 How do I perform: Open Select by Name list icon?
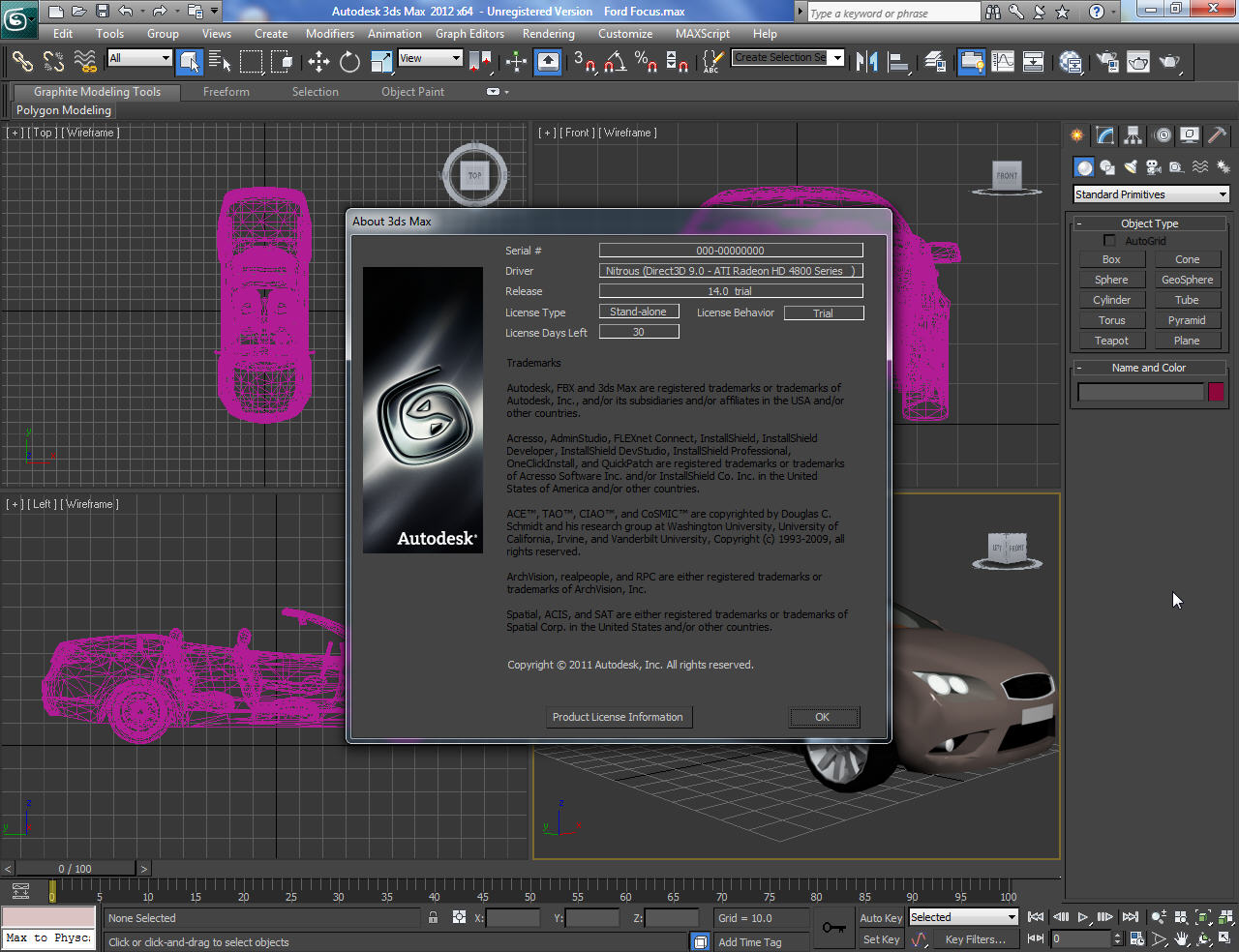point(220,62)
